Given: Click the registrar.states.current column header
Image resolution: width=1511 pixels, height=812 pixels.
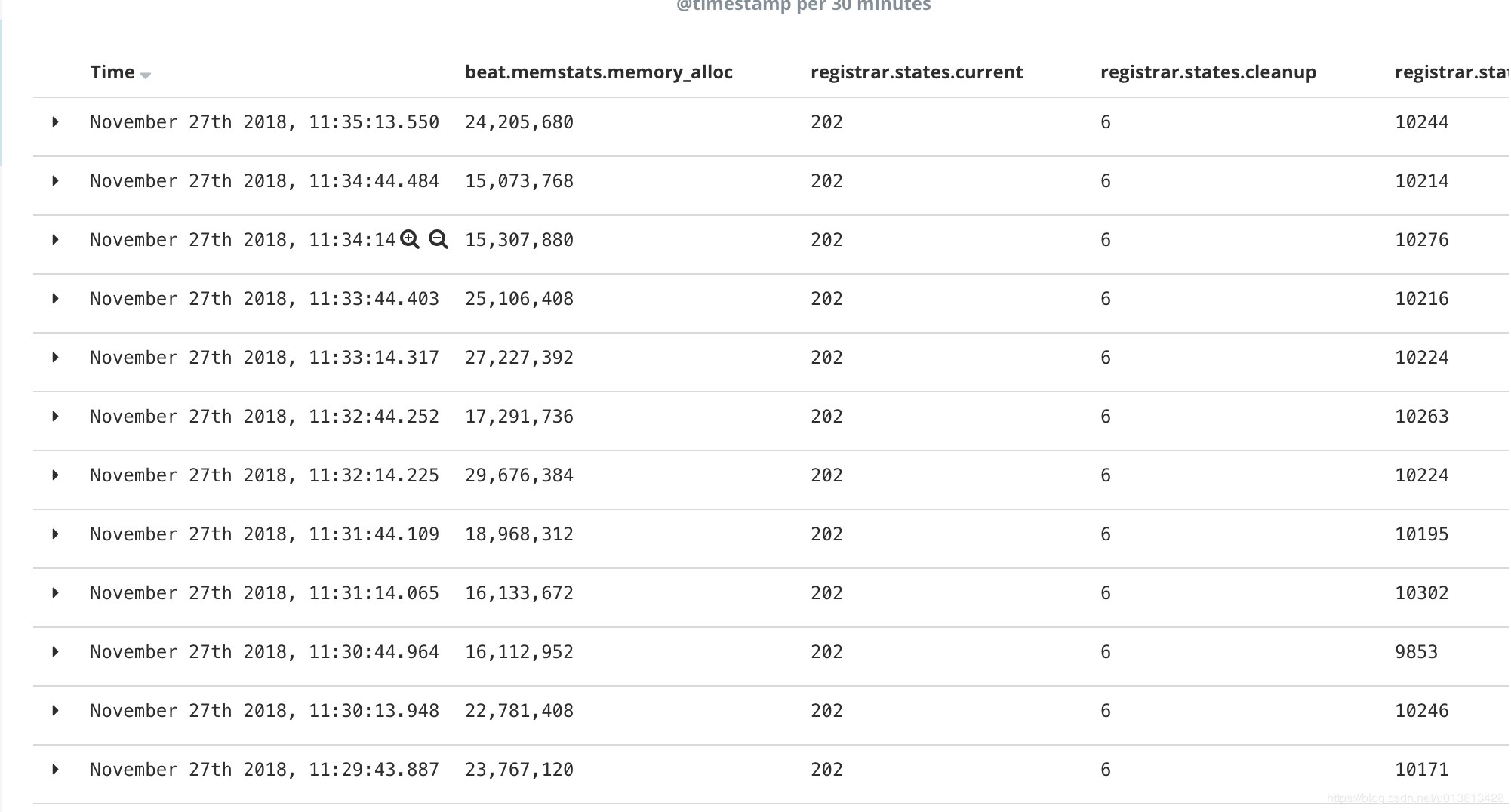Looking at the screenshot, I should point(916,72).
